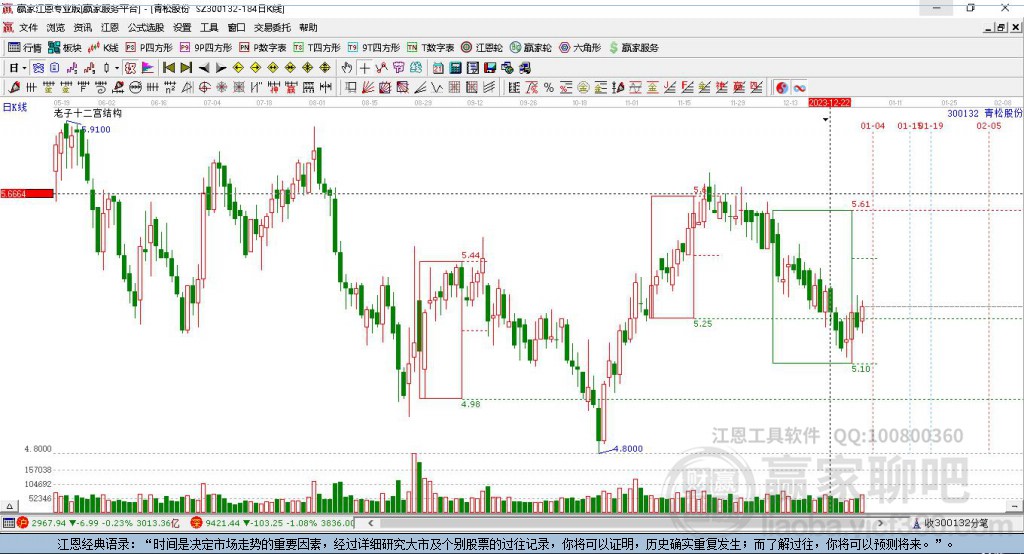Open the 行情 quotes view
The image size is (1024, 554).
click(25, 48)
